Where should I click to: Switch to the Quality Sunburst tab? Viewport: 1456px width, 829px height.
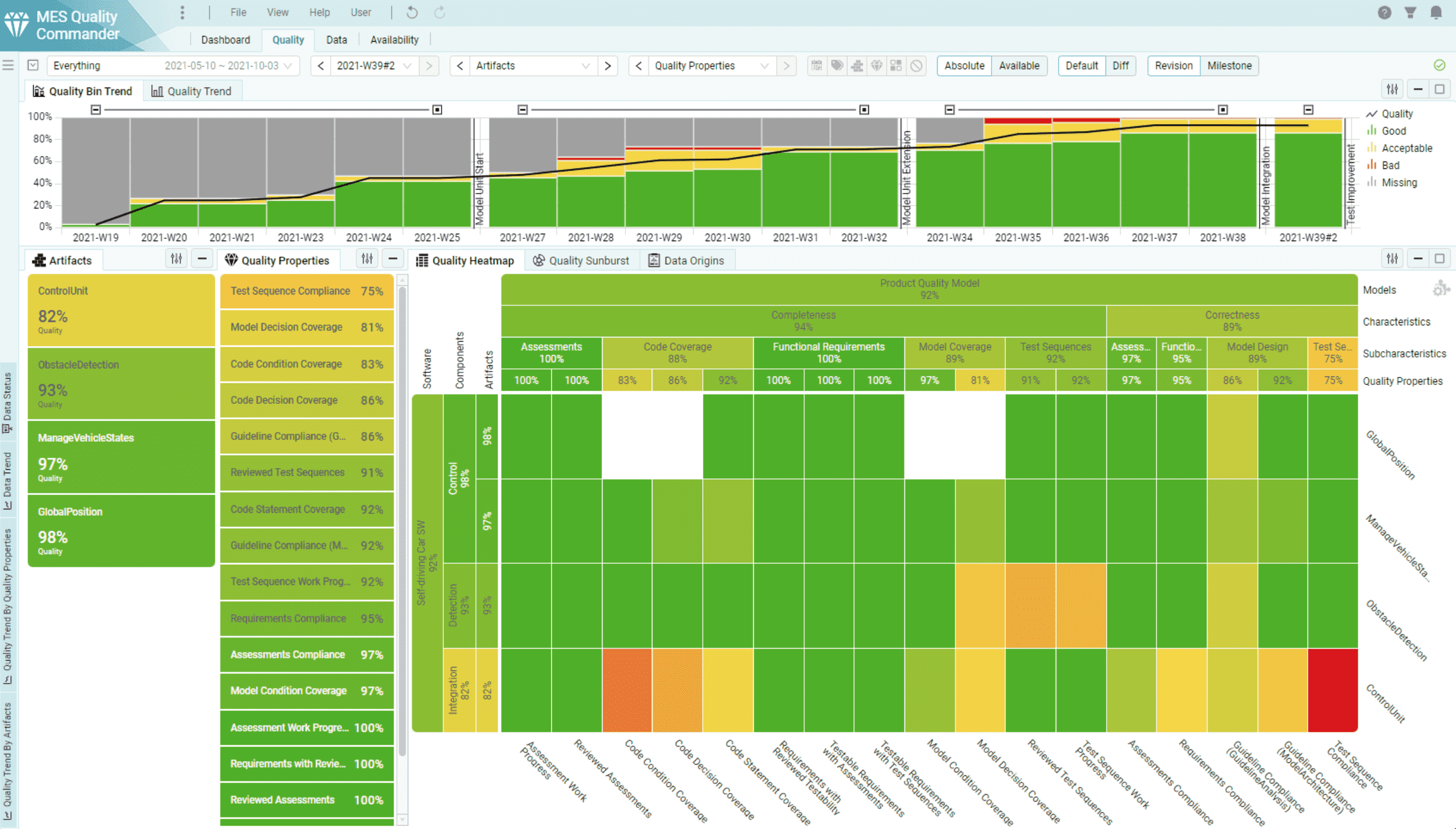(581, 261)
